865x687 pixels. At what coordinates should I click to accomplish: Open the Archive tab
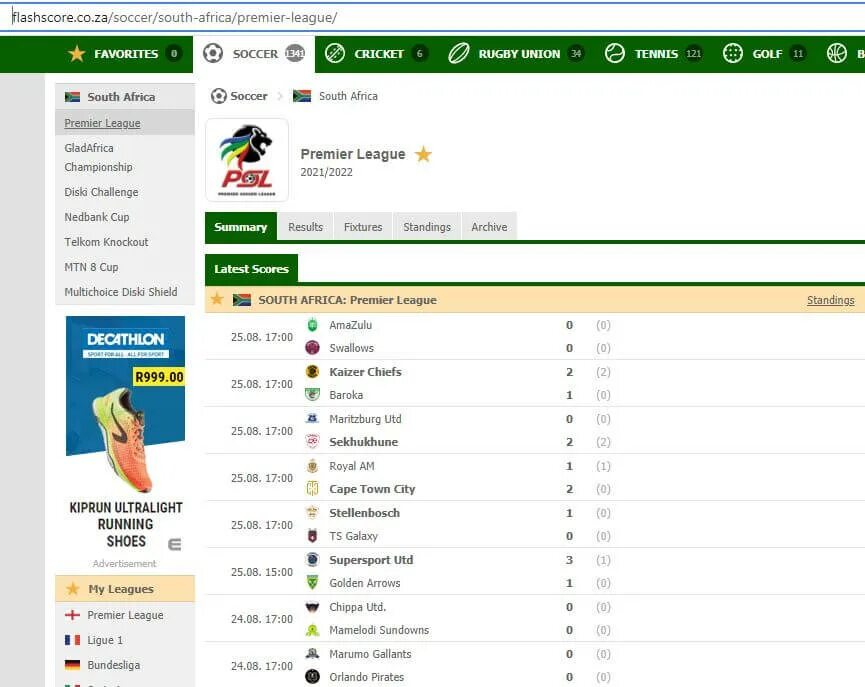[x=489, y=227]
